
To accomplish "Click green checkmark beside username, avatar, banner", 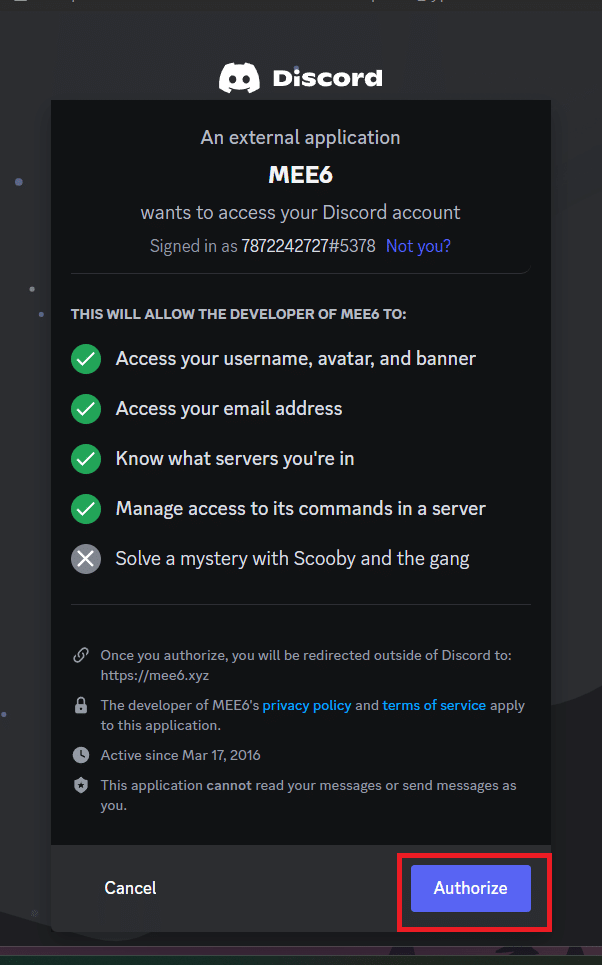I will (86, 359).
